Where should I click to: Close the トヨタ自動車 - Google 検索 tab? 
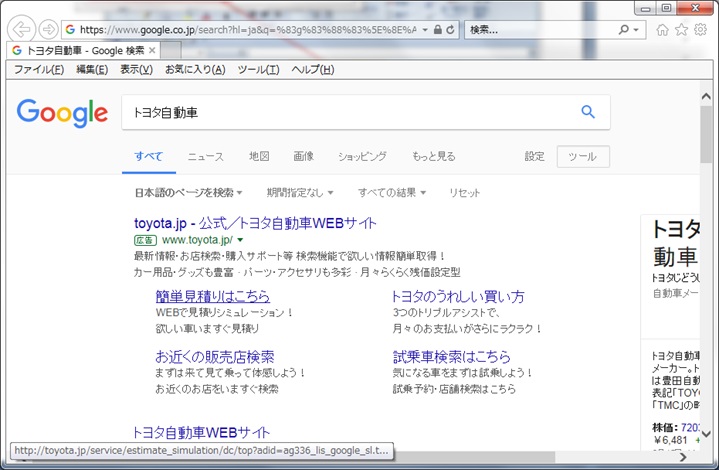click(152, 50)
